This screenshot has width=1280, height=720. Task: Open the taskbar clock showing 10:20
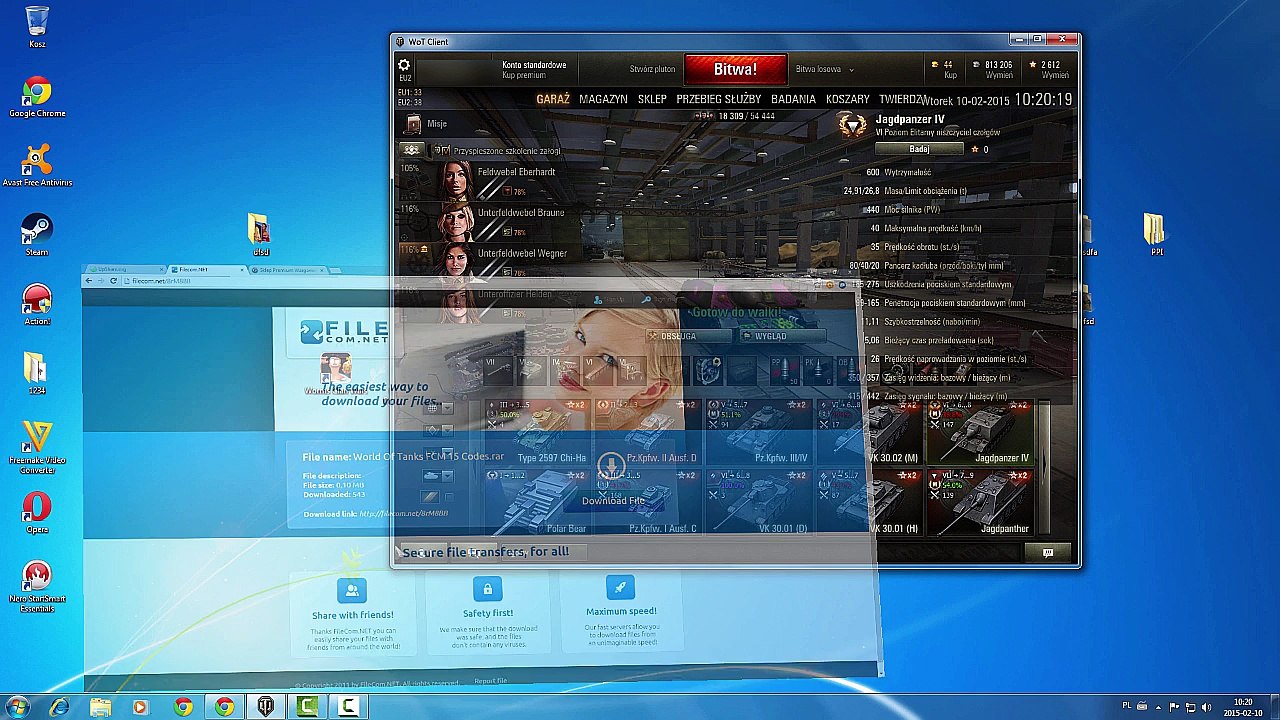pos(1242,708)
